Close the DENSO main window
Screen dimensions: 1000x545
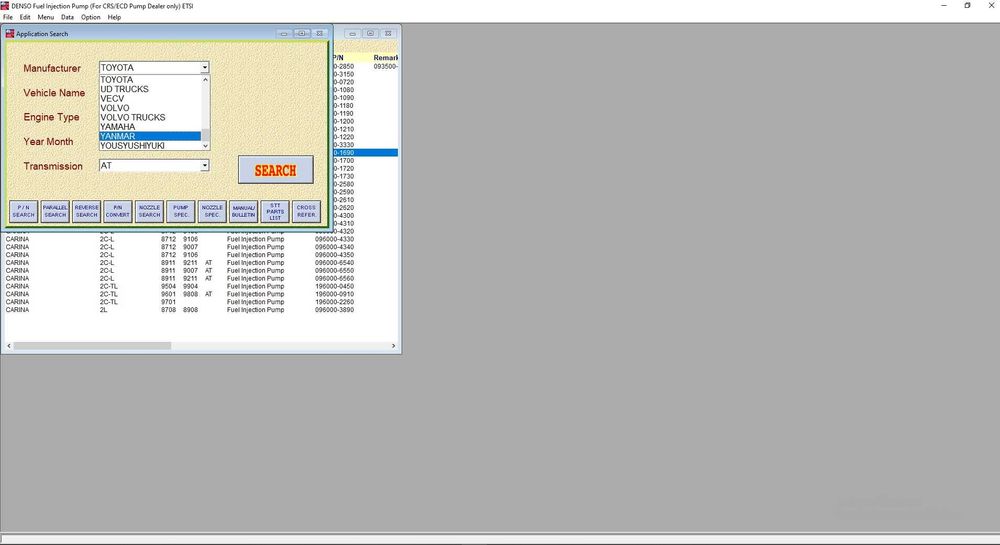(991, 6)
